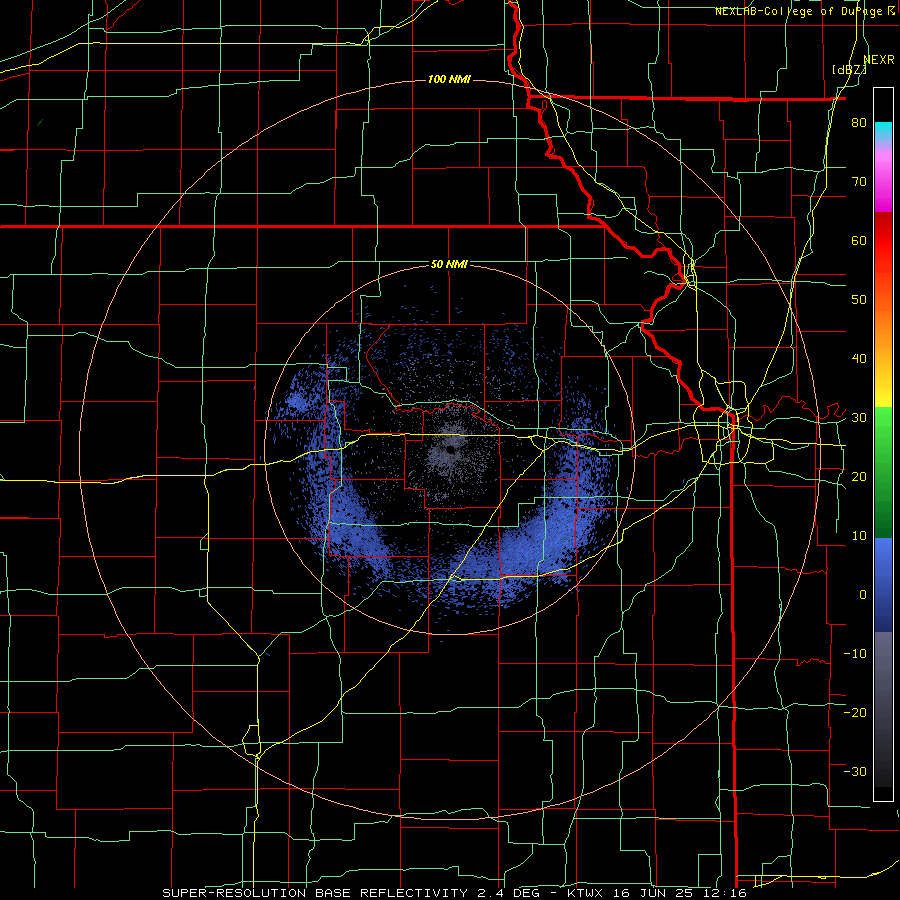The image size is (900, 900).
Task: Click the 70 dBZ value on the scale
Action: 859,181
